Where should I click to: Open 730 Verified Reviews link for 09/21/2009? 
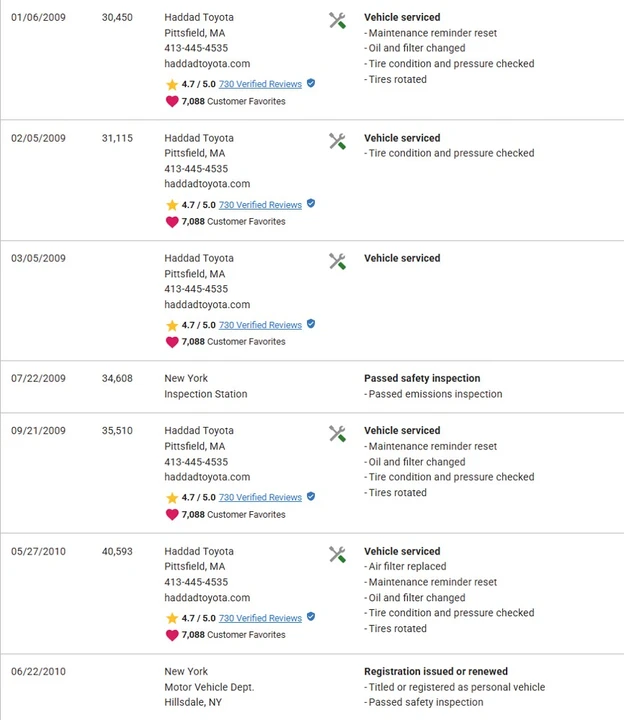tap(260, 497)
